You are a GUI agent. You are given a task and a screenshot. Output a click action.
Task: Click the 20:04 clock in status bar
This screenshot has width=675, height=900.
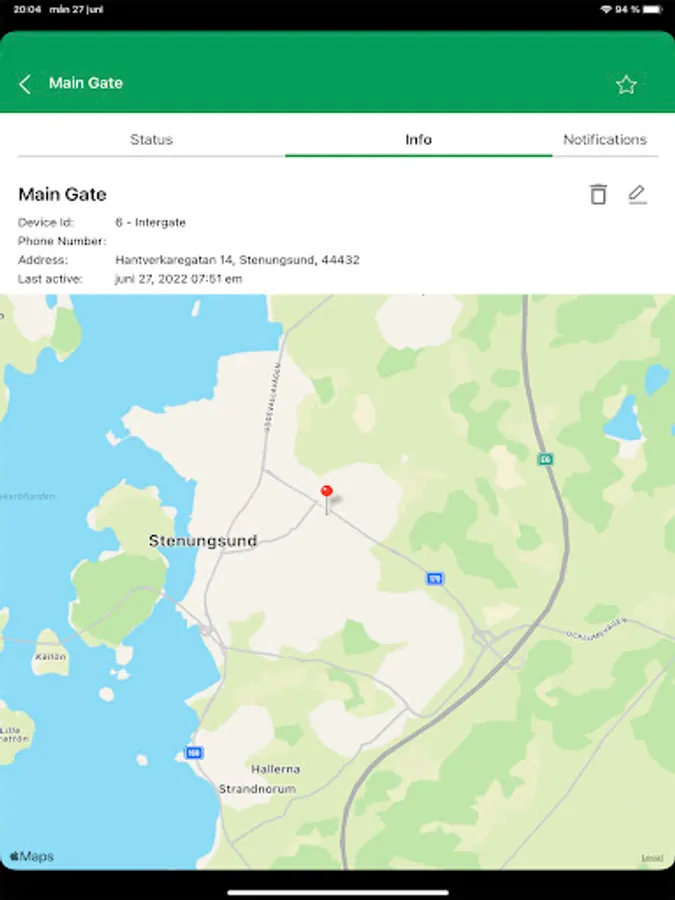(x=27, y=9)
